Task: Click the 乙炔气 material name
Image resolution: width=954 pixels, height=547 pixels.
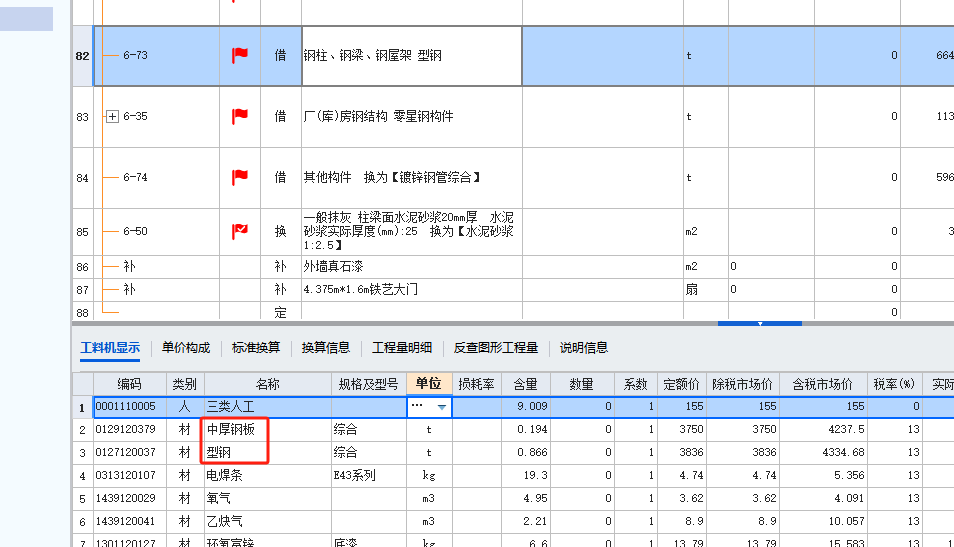Action: coord(225,521)
